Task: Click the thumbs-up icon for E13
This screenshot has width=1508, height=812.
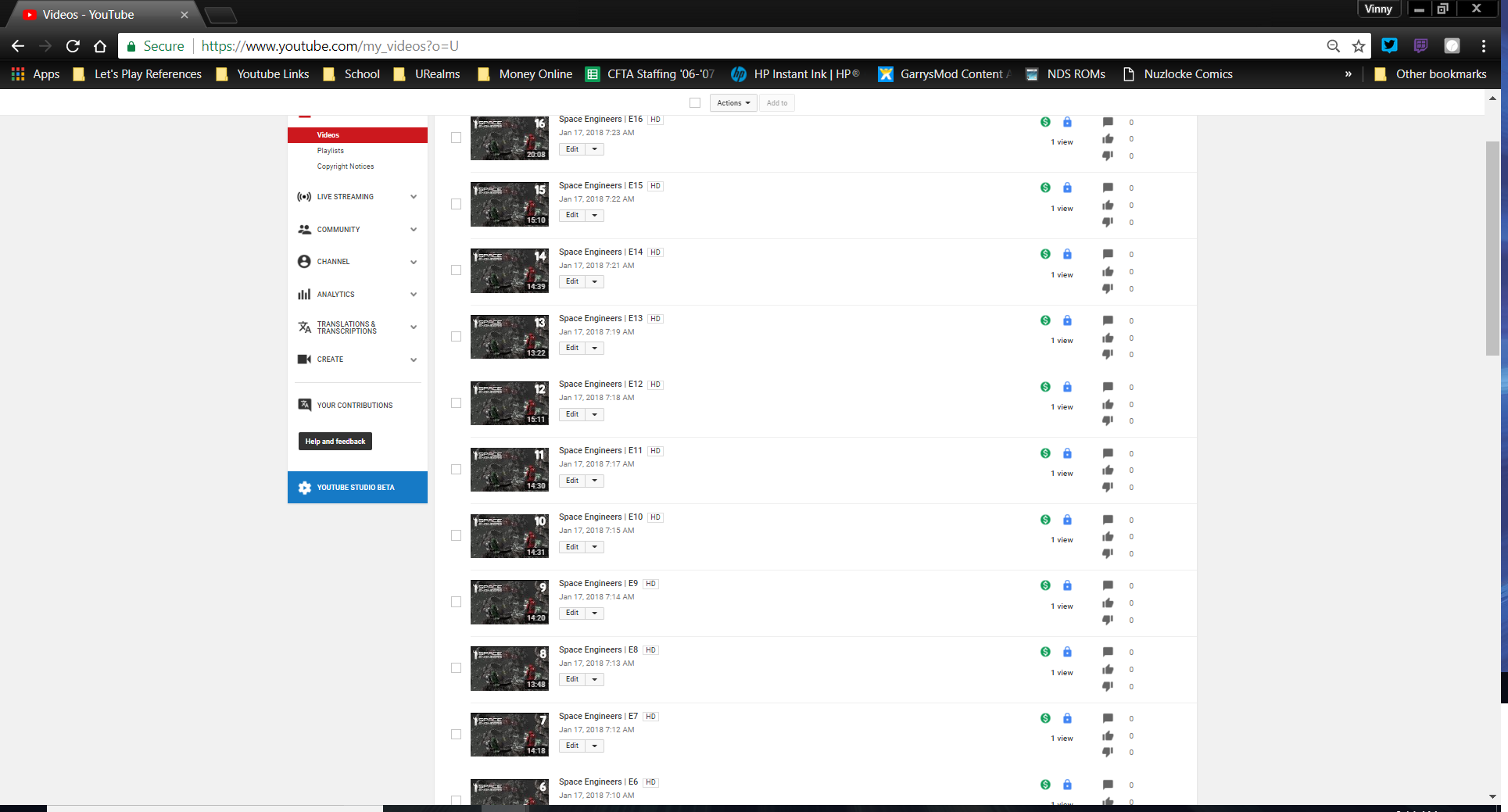Action: click(x=1108, y=338)
